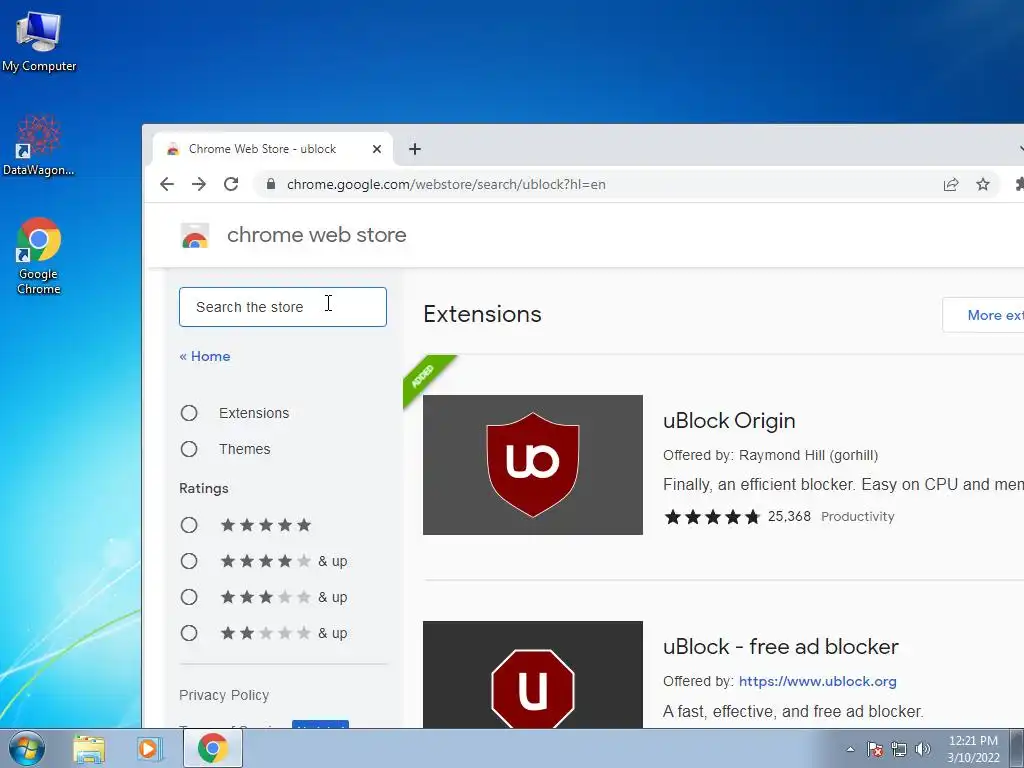1024x768 pixels.
Task: Open Google Chrome desktop shortcut
Action: click(x=39, y=256)
